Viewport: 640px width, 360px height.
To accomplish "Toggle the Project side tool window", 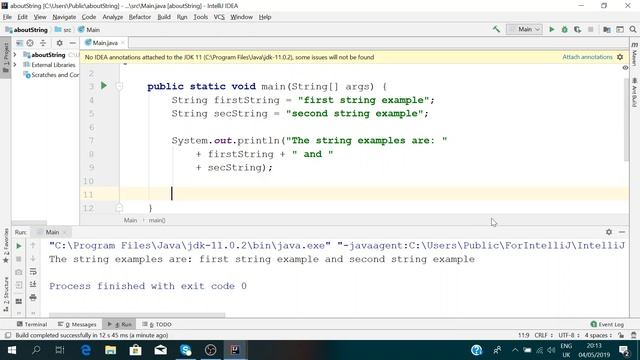I will coord(5,57).
